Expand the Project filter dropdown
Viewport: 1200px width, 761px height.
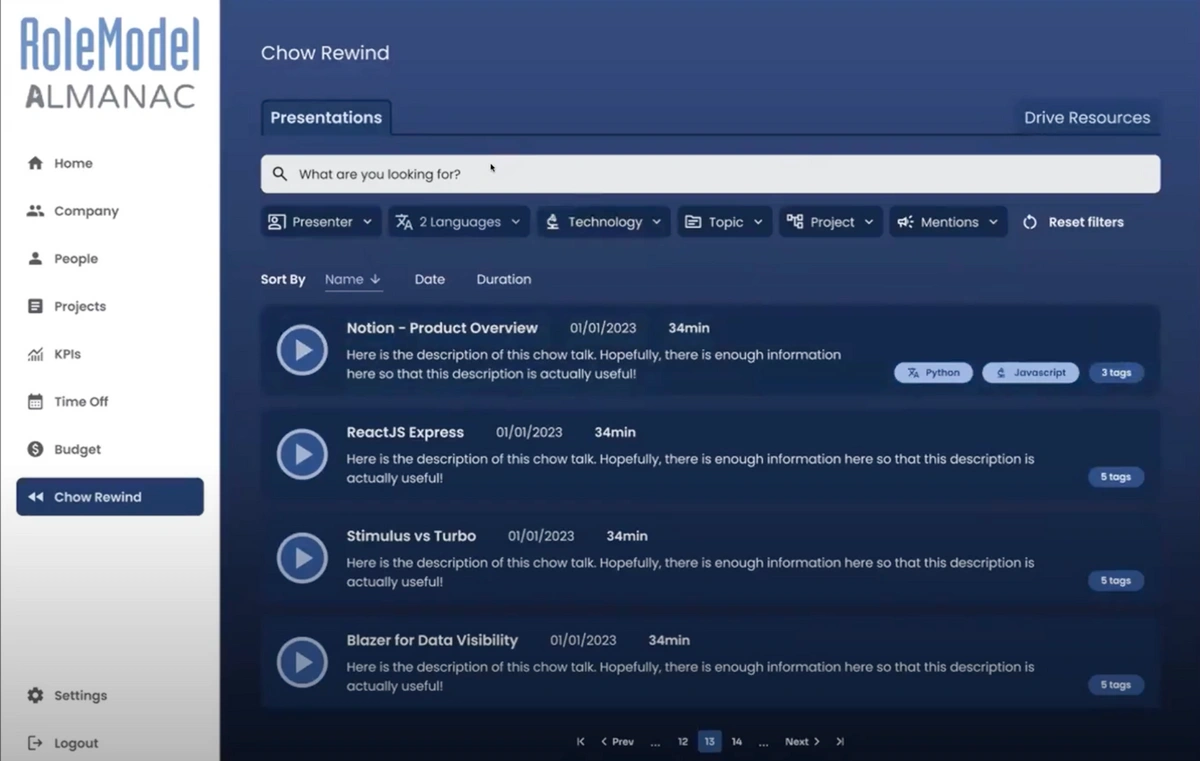[830, 222]
